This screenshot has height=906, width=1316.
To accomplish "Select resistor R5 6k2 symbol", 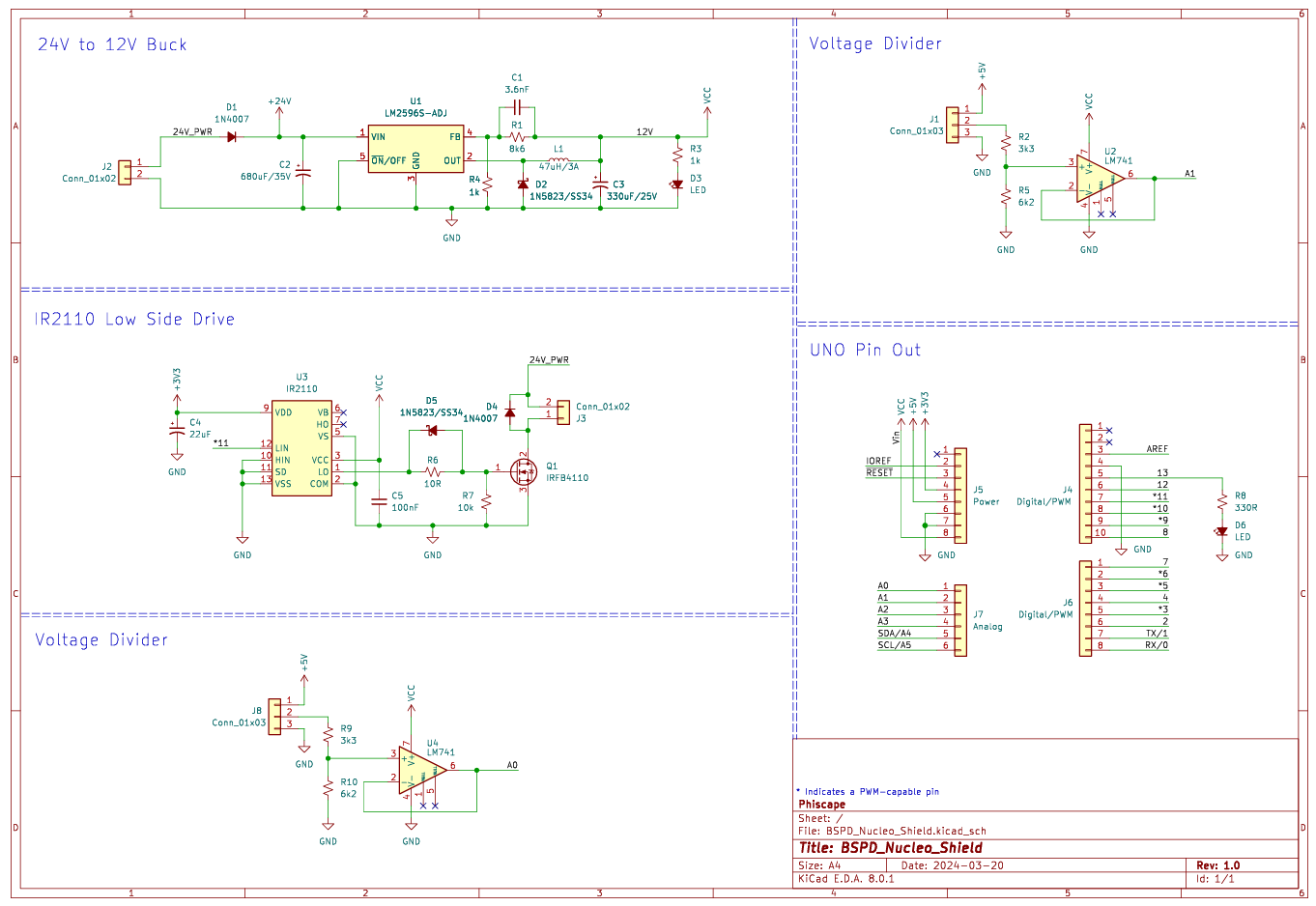I will click(x=1006, y=196).
